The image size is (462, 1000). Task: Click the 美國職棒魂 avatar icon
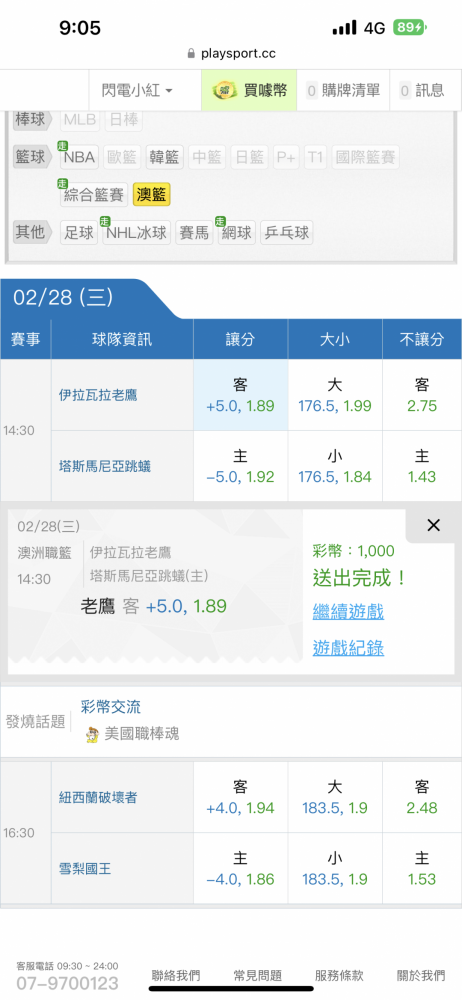92,734
